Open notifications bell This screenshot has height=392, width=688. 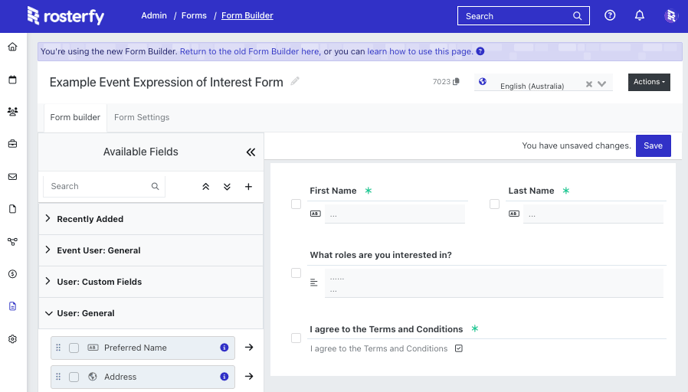(x=639, y=15)
